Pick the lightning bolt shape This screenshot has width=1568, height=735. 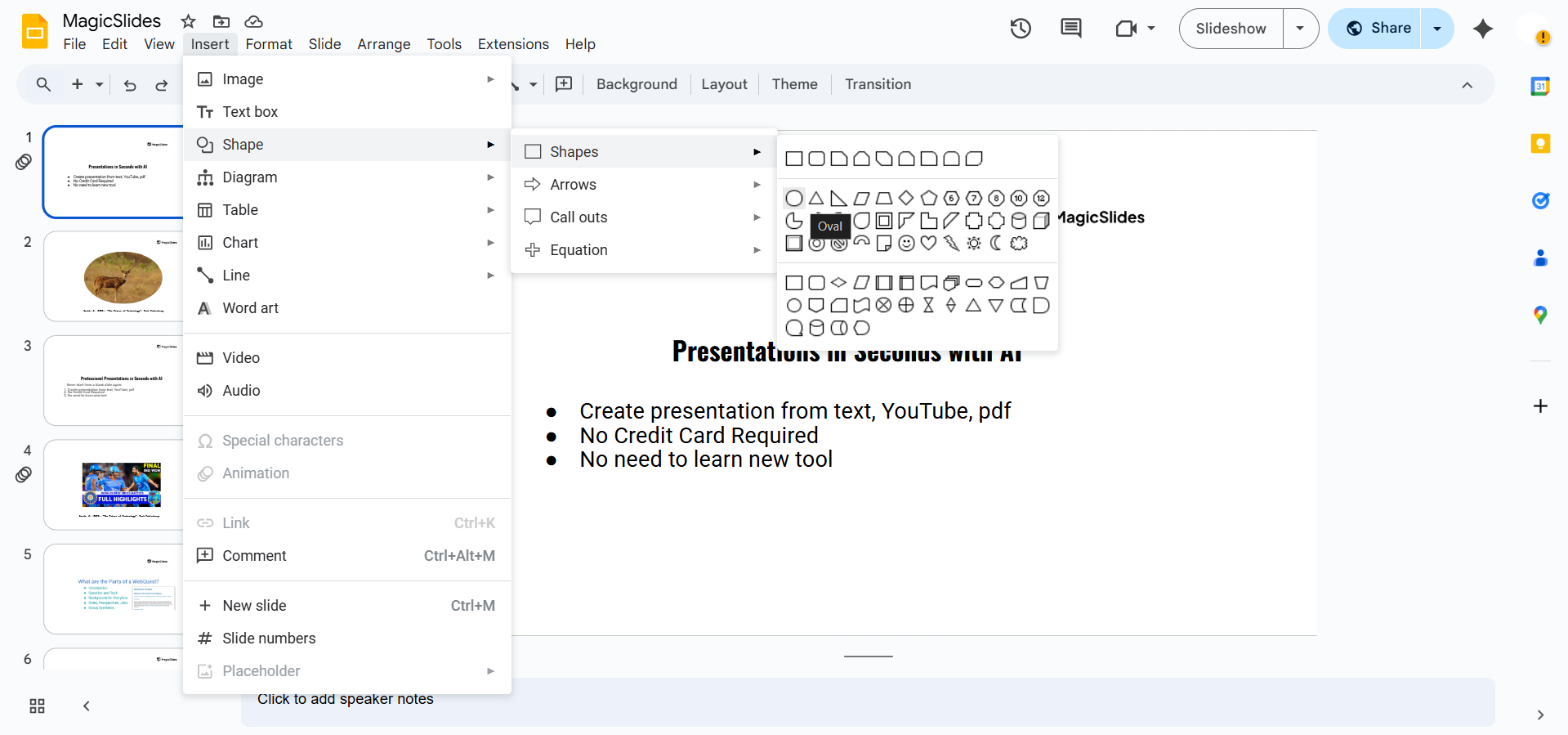coord(951,244)
